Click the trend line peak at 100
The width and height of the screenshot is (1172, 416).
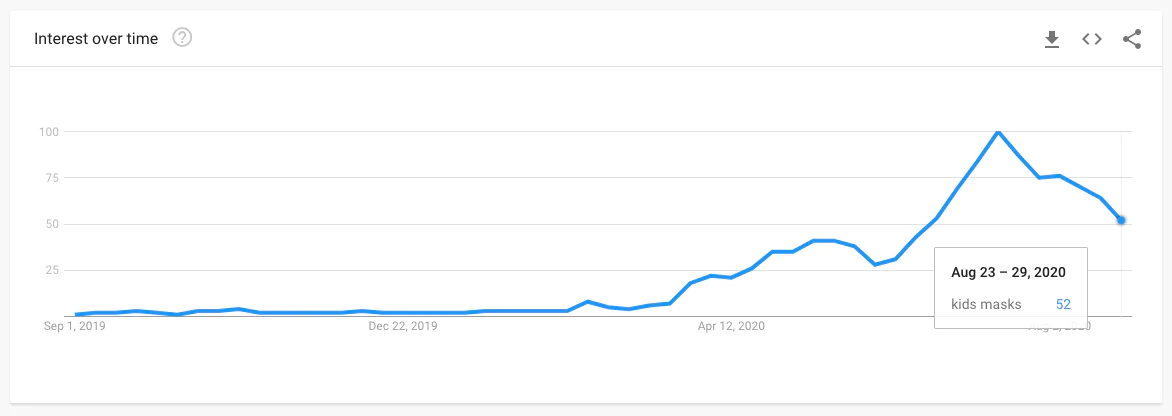[997, 132]
